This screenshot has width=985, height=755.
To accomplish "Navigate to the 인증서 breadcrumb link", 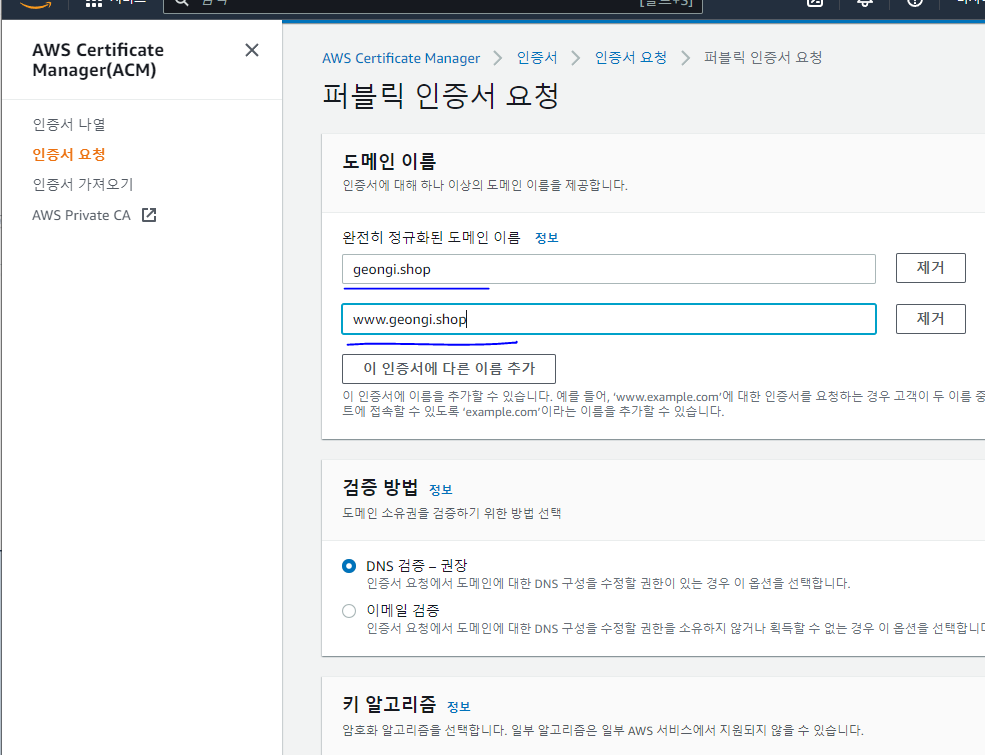I will click(x=537, y=58).
